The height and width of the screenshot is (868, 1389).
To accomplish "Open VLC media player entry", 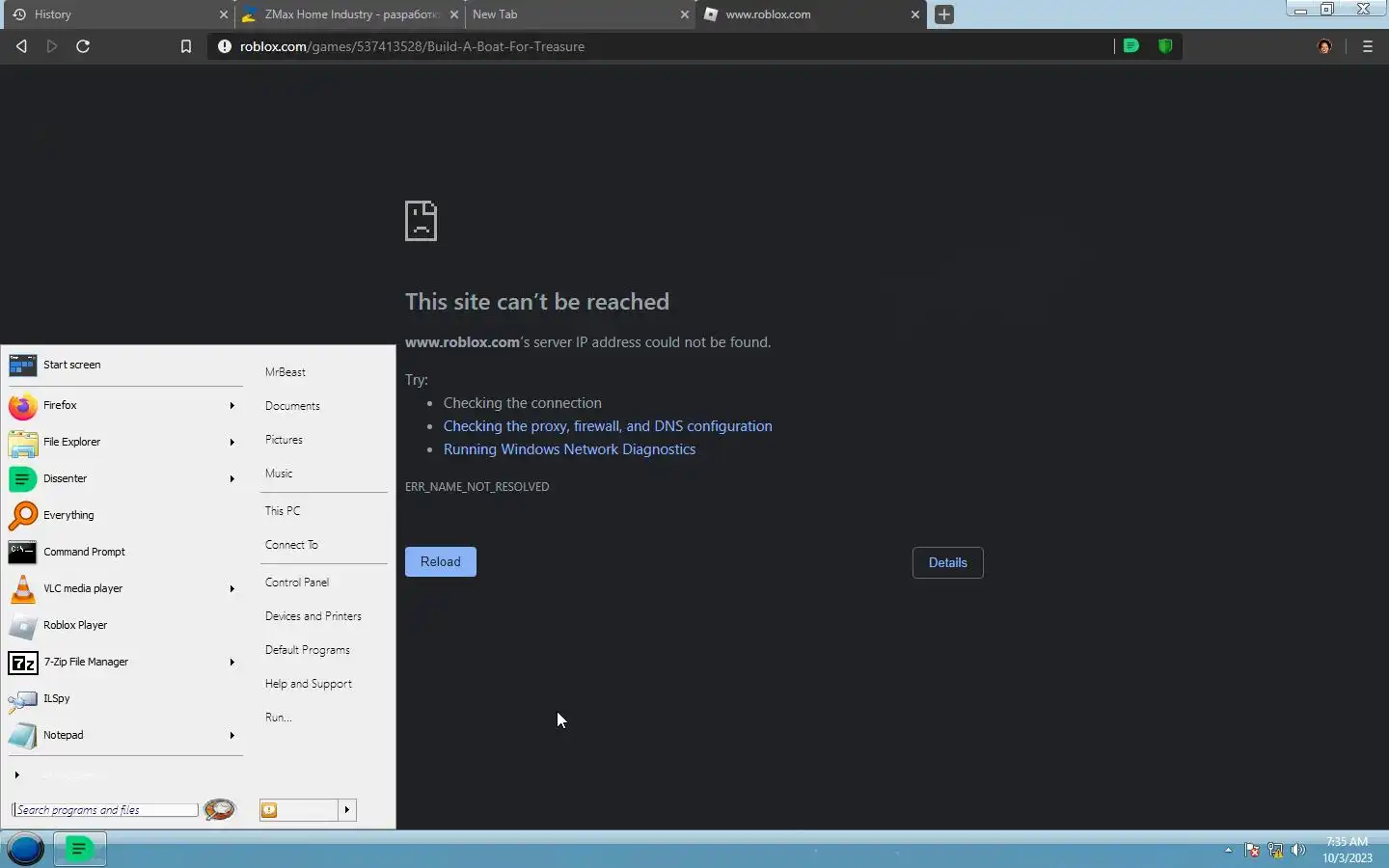I will (x=123, y=588).
